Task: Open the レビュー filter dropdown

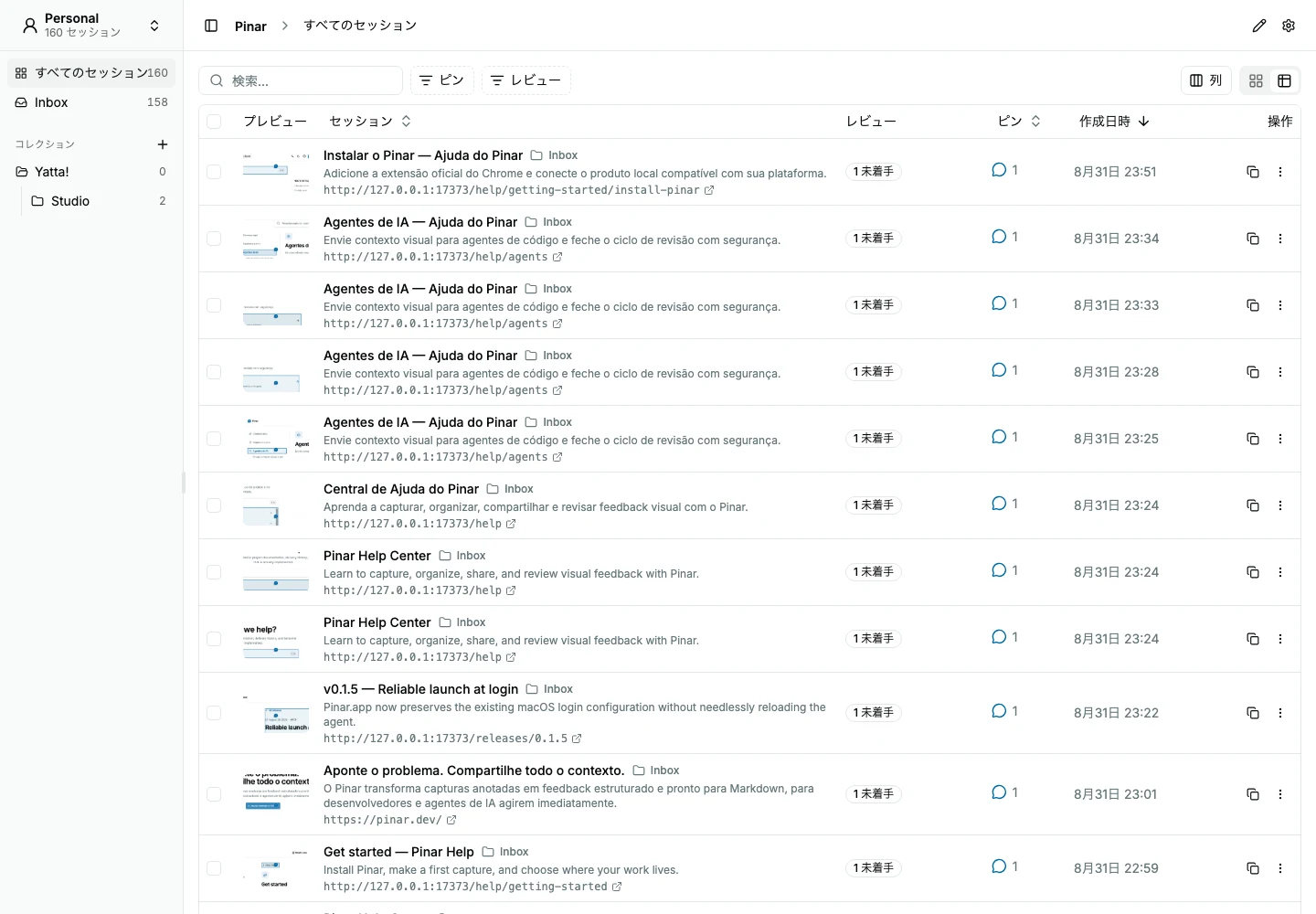Action: (x=526, y=80)
